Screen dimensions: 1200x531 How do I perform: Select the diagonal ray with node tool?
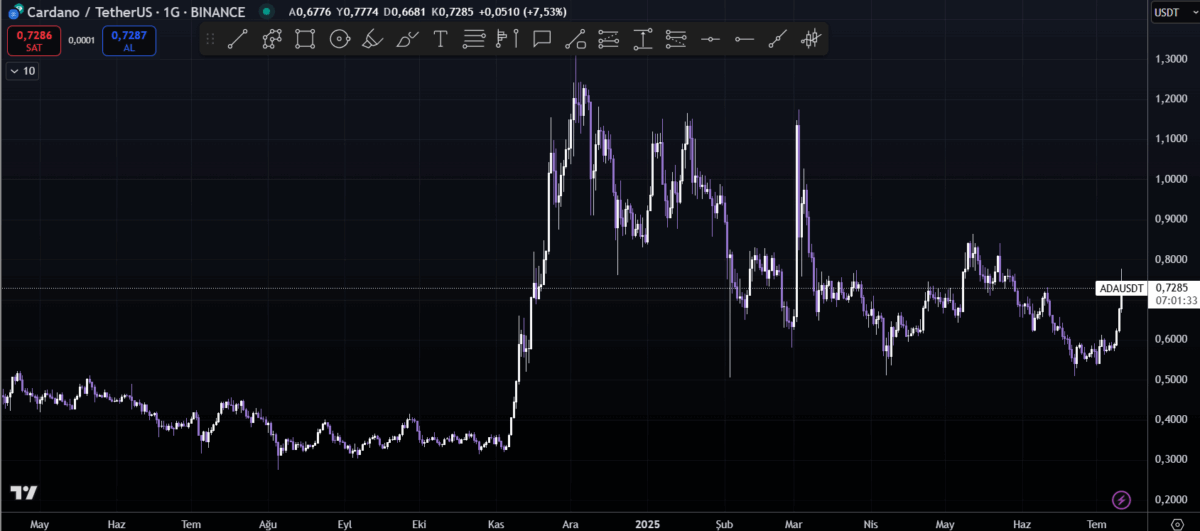point(778,40)
